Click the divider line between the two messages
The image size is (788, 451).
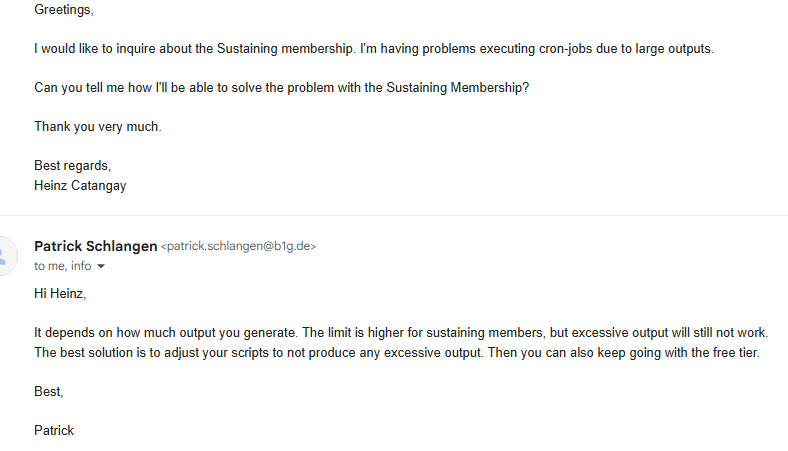pos(394,215)
